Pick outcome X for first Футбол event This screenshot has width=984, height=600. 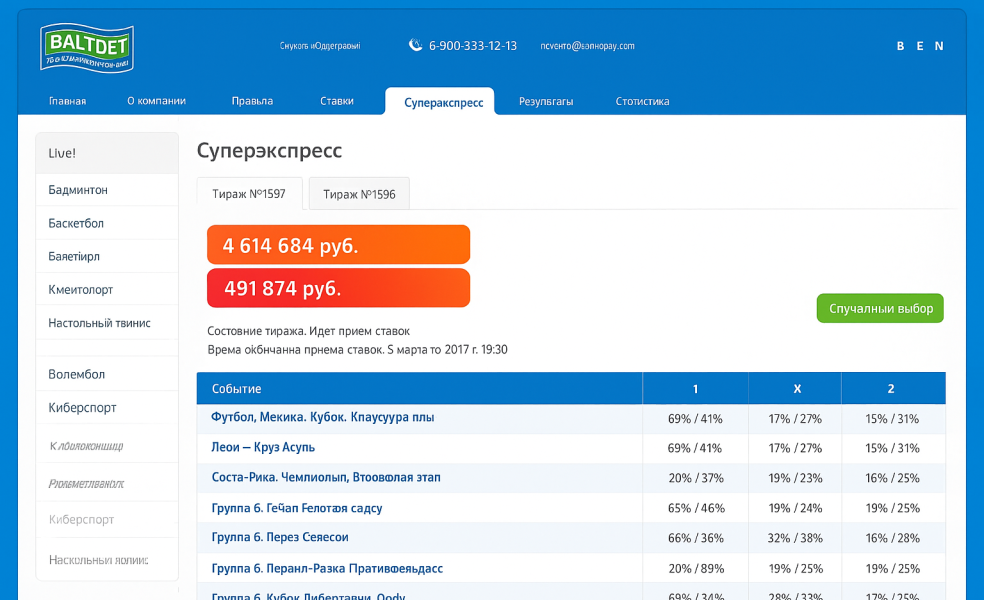pos(795,419)
